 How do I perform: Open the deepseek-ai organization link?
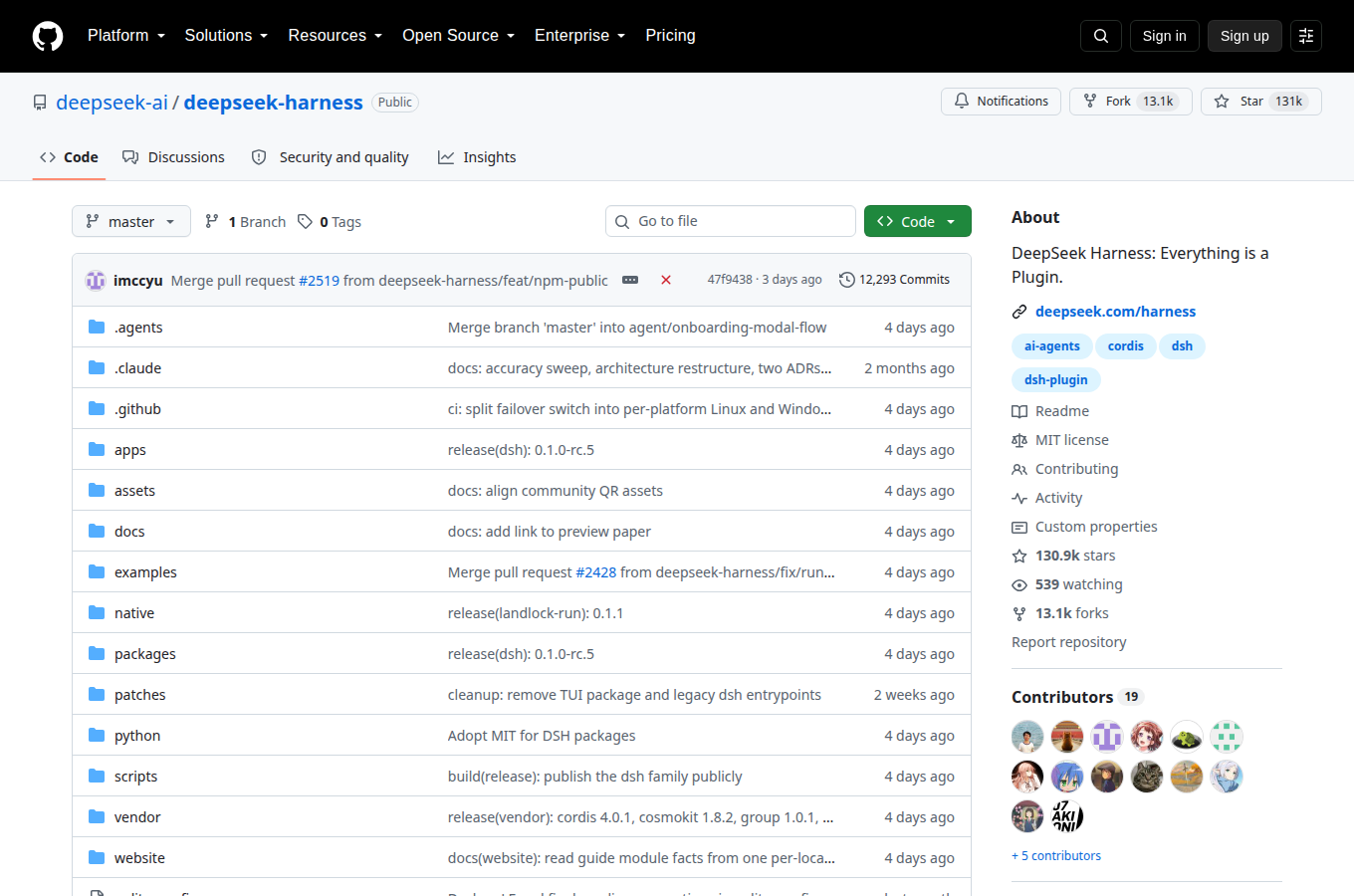coord(112,103)
